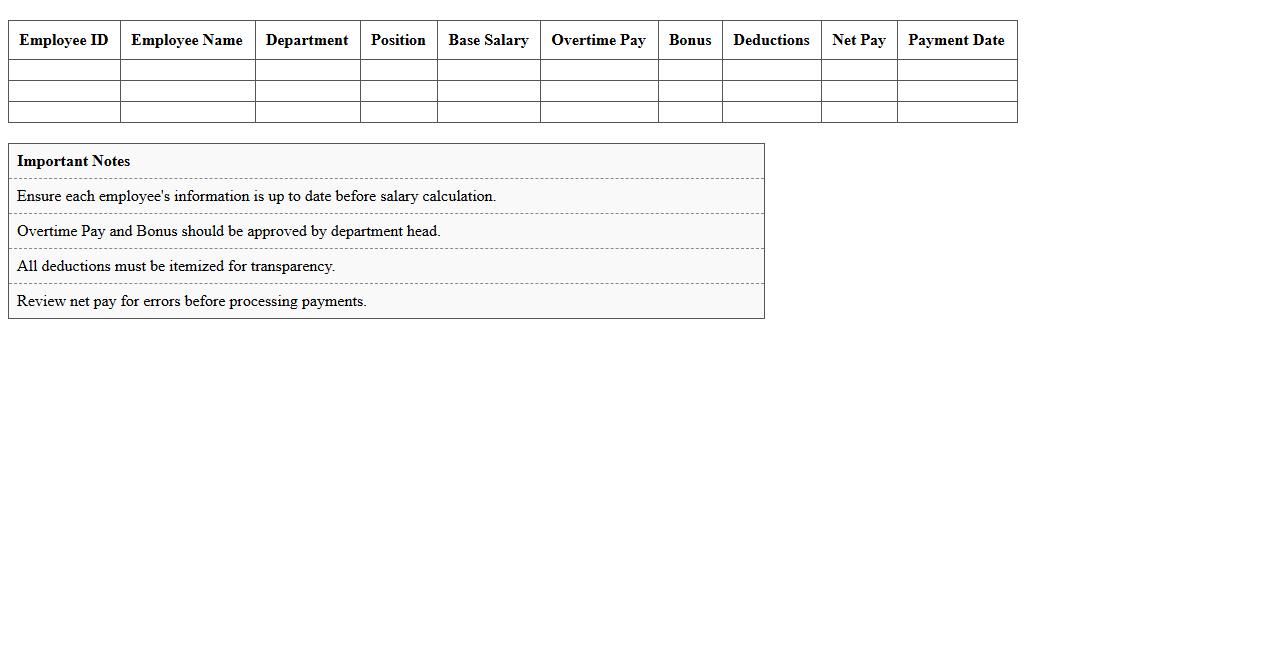
Task: Click the Bonus column header
Action: pyautogui.click(x=690, y=40)
